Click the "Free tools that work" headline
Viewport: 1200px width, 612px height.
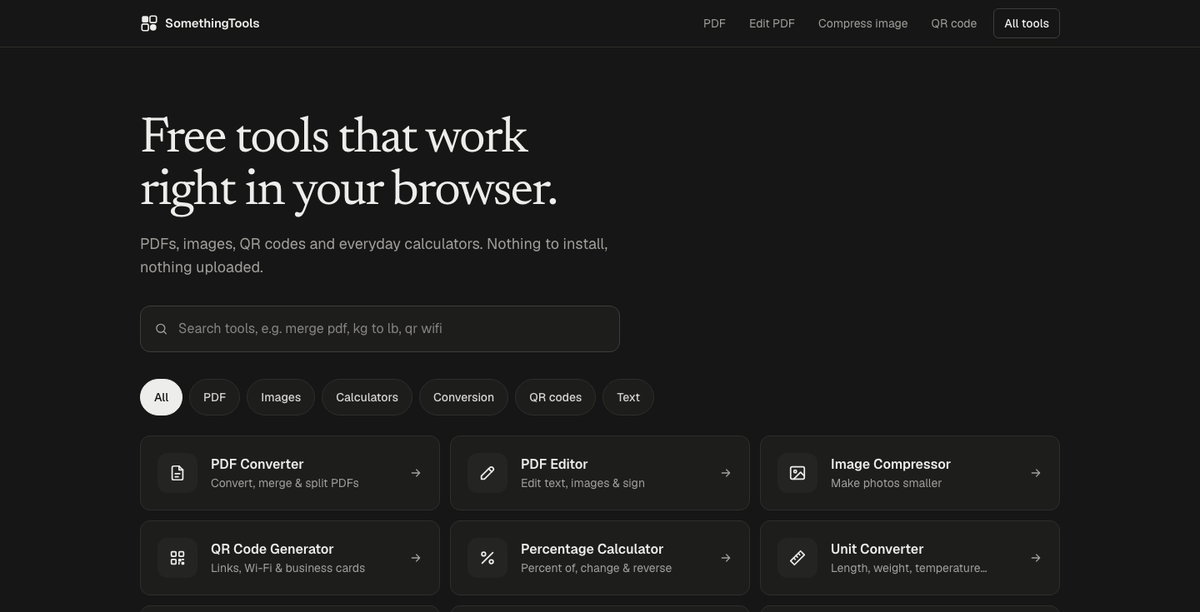(x=334, y=136)
